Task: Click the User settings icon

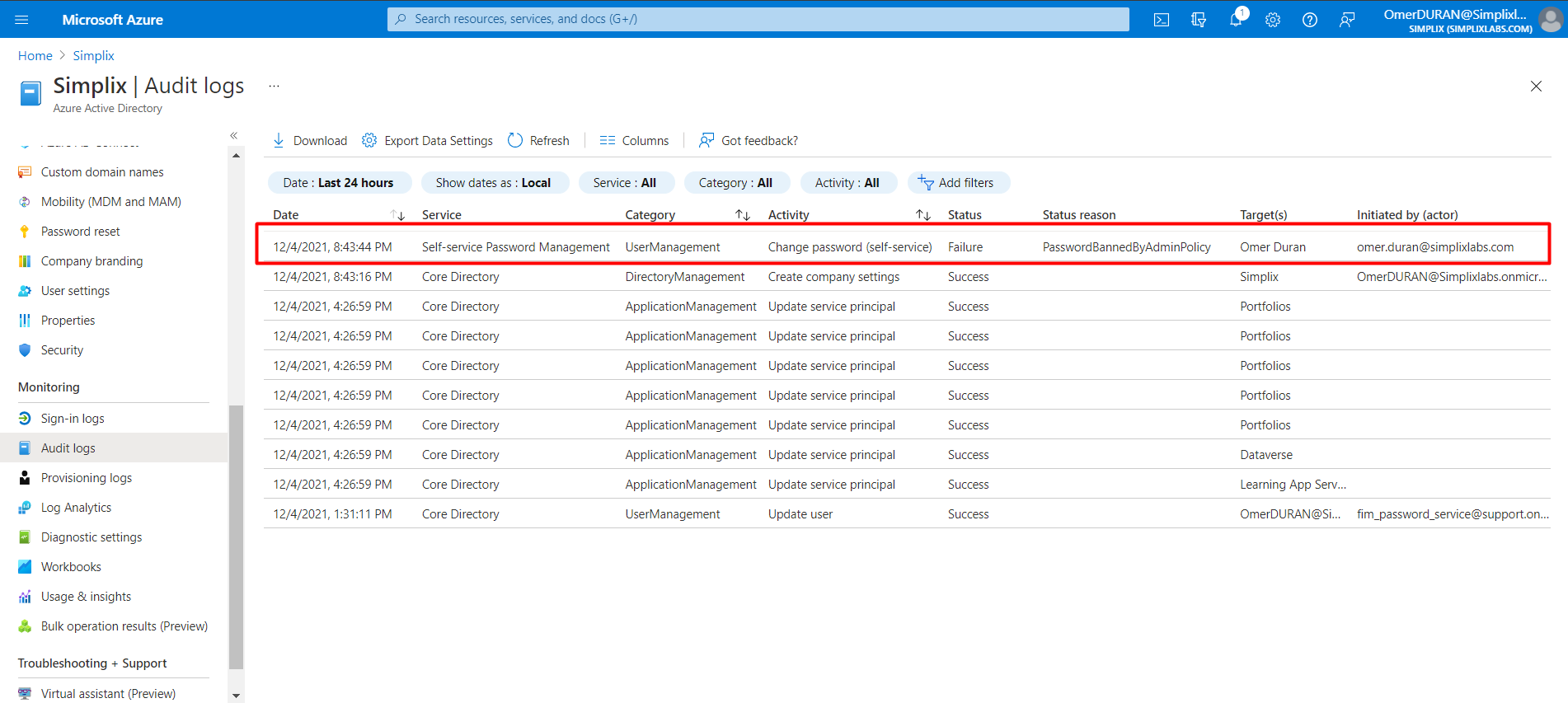Action: click(25, 291)
